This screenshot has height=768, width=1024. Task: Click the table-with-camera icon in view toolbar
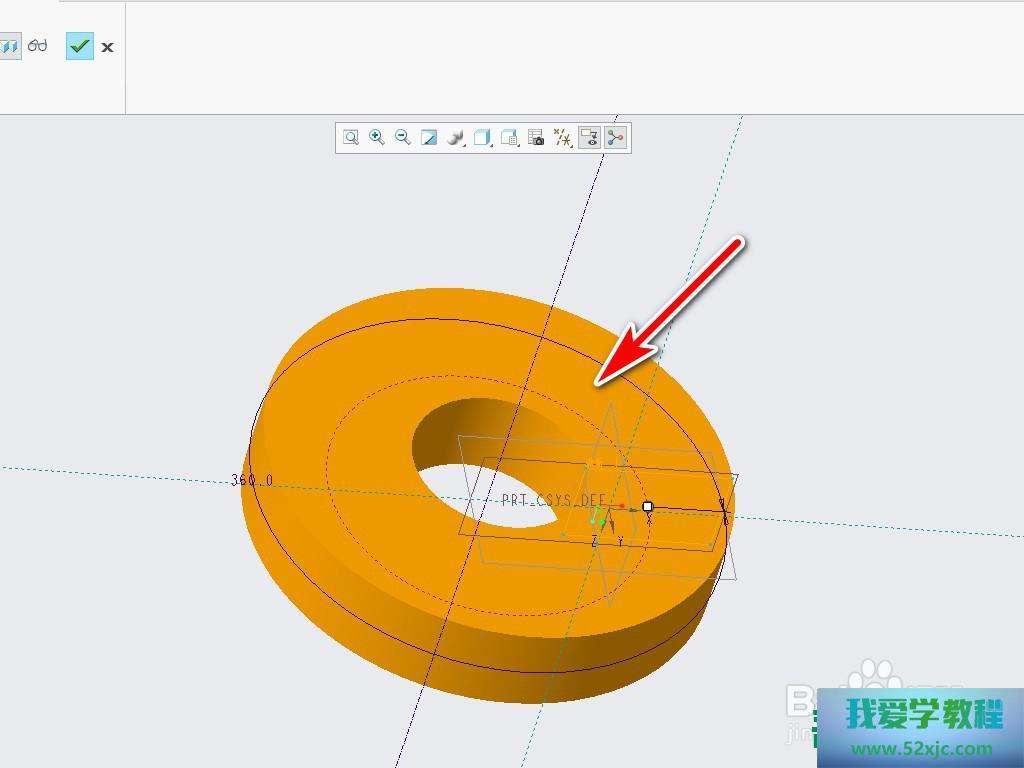[x=536, y=138]
